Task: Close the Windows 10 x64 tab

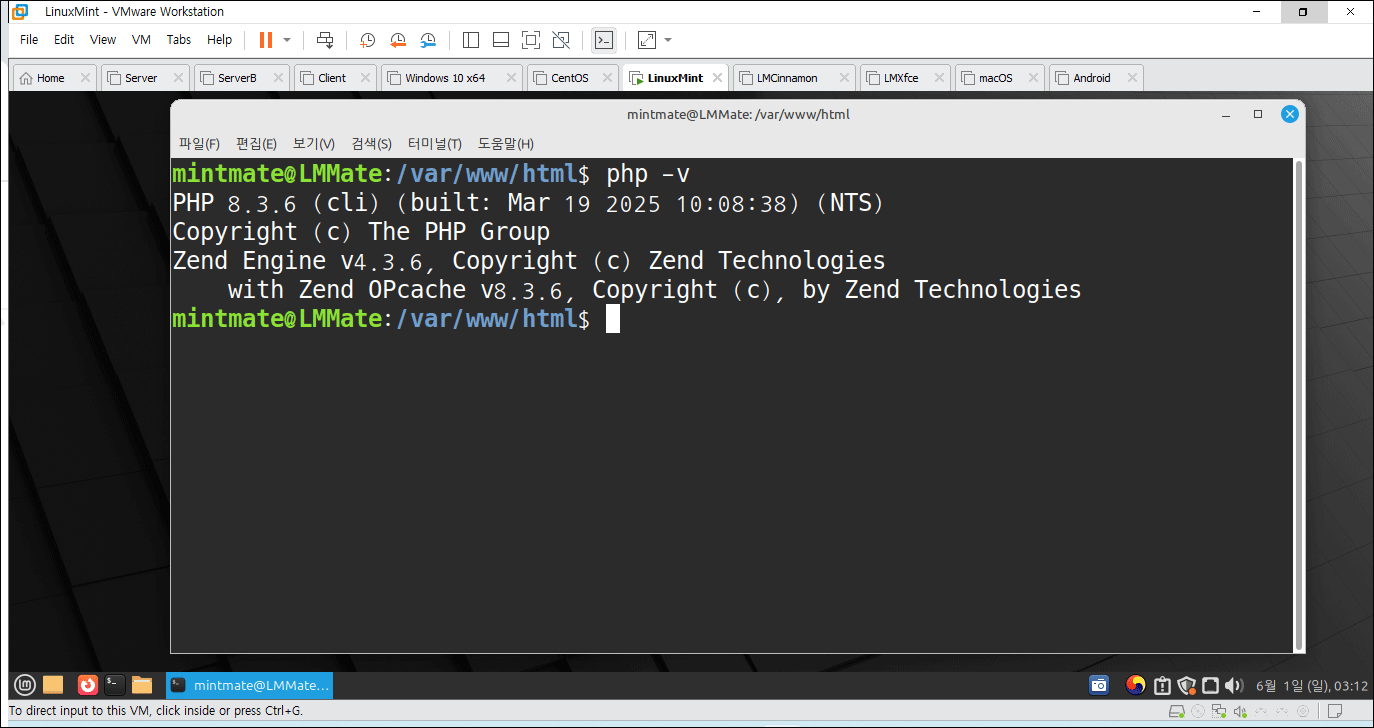Action: (x=512, y=78)
